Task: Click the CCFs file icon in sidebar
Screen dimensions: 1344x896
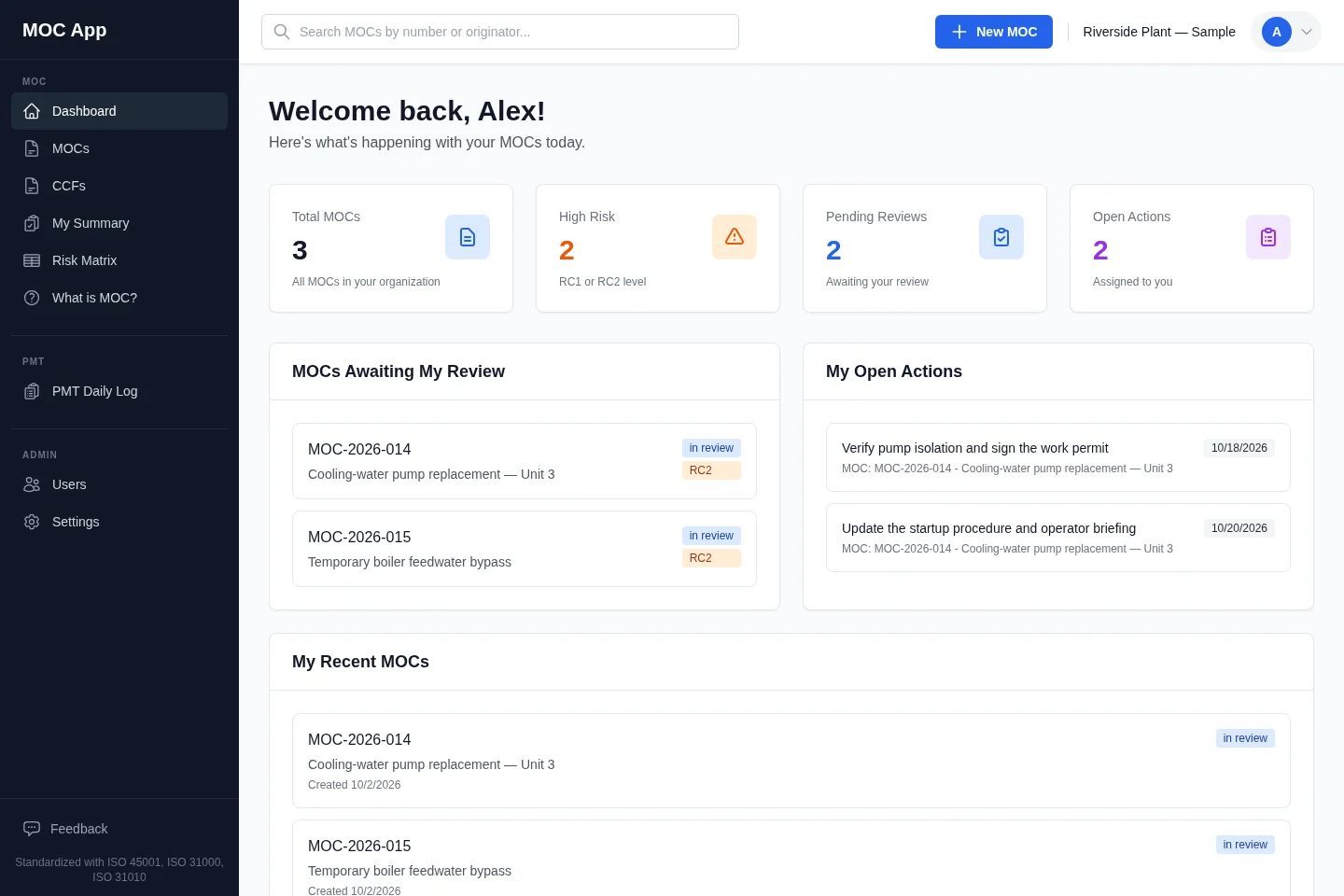Action: tap(32, 186)
